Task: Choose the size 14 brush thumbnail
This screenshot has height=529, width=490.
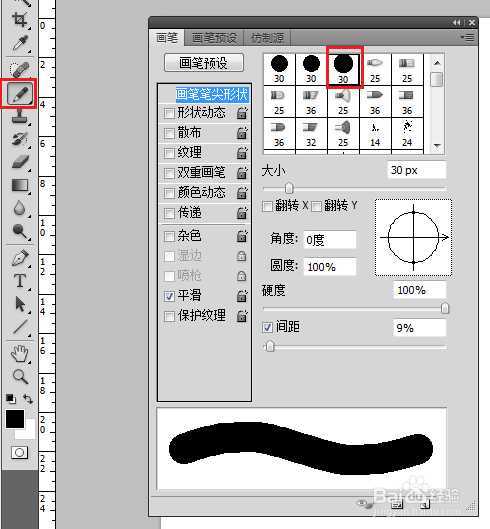Action: tap(375, 134)
